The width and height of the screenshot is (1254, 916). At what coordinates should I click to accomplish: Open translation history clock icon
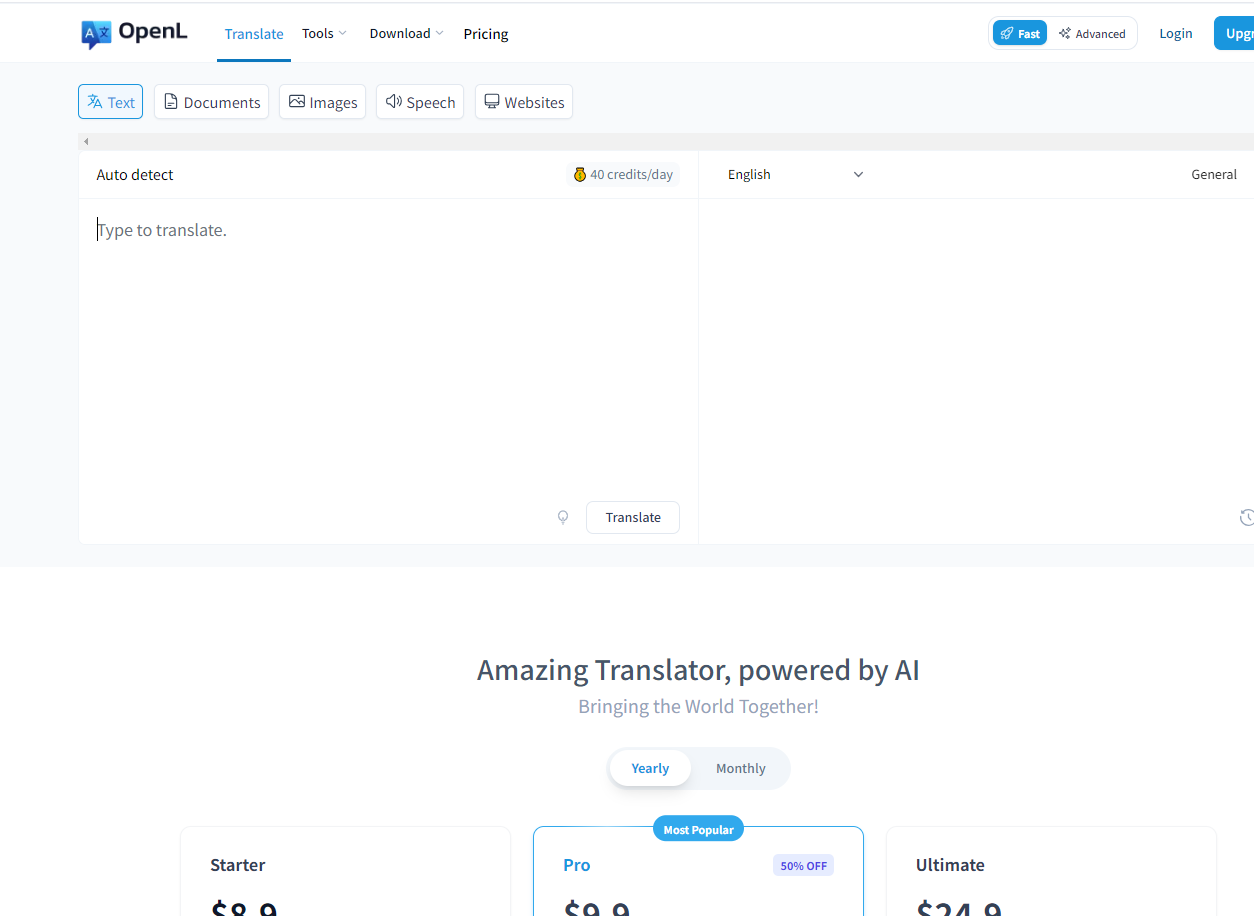coord(1246,517)
